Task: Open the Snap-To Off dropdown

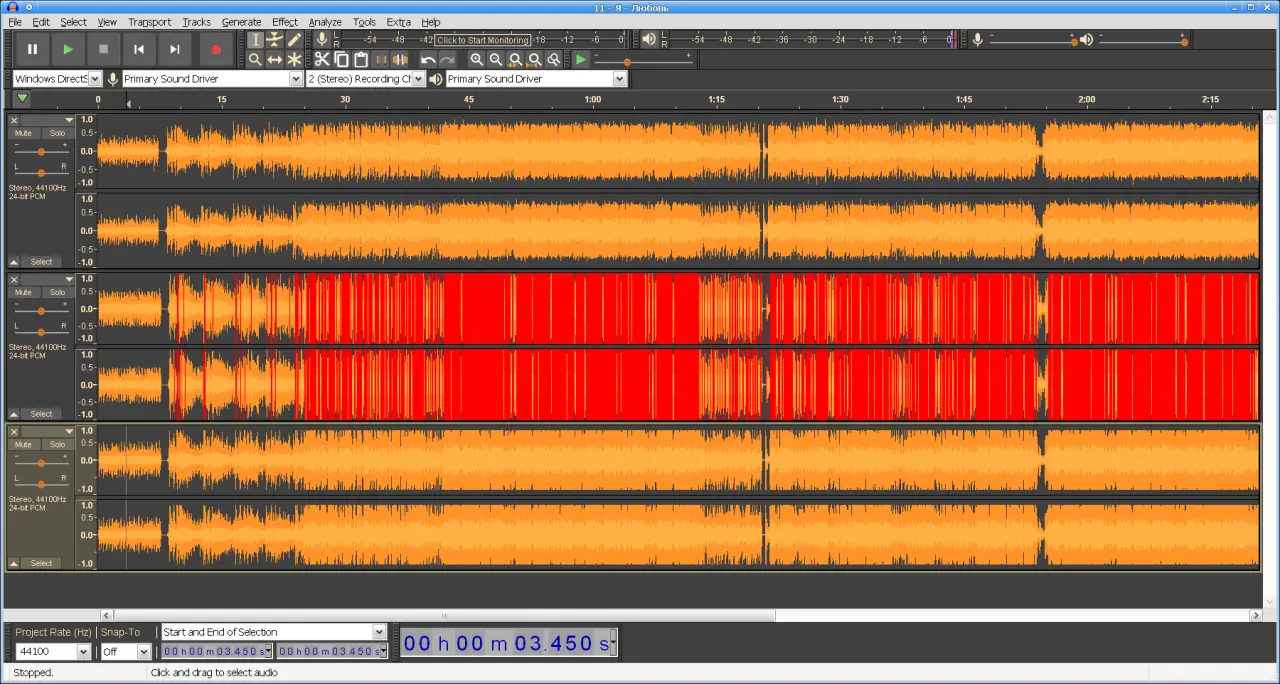Action: pyautogui.click(x=125, y=651)
